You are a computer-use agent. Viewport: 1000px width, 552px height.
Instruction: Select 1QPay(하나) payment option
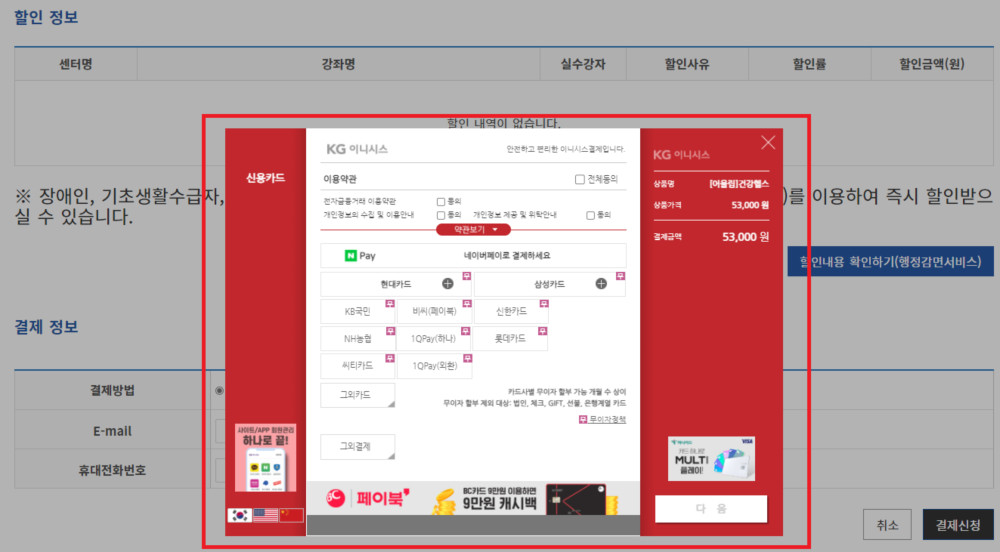434,338
